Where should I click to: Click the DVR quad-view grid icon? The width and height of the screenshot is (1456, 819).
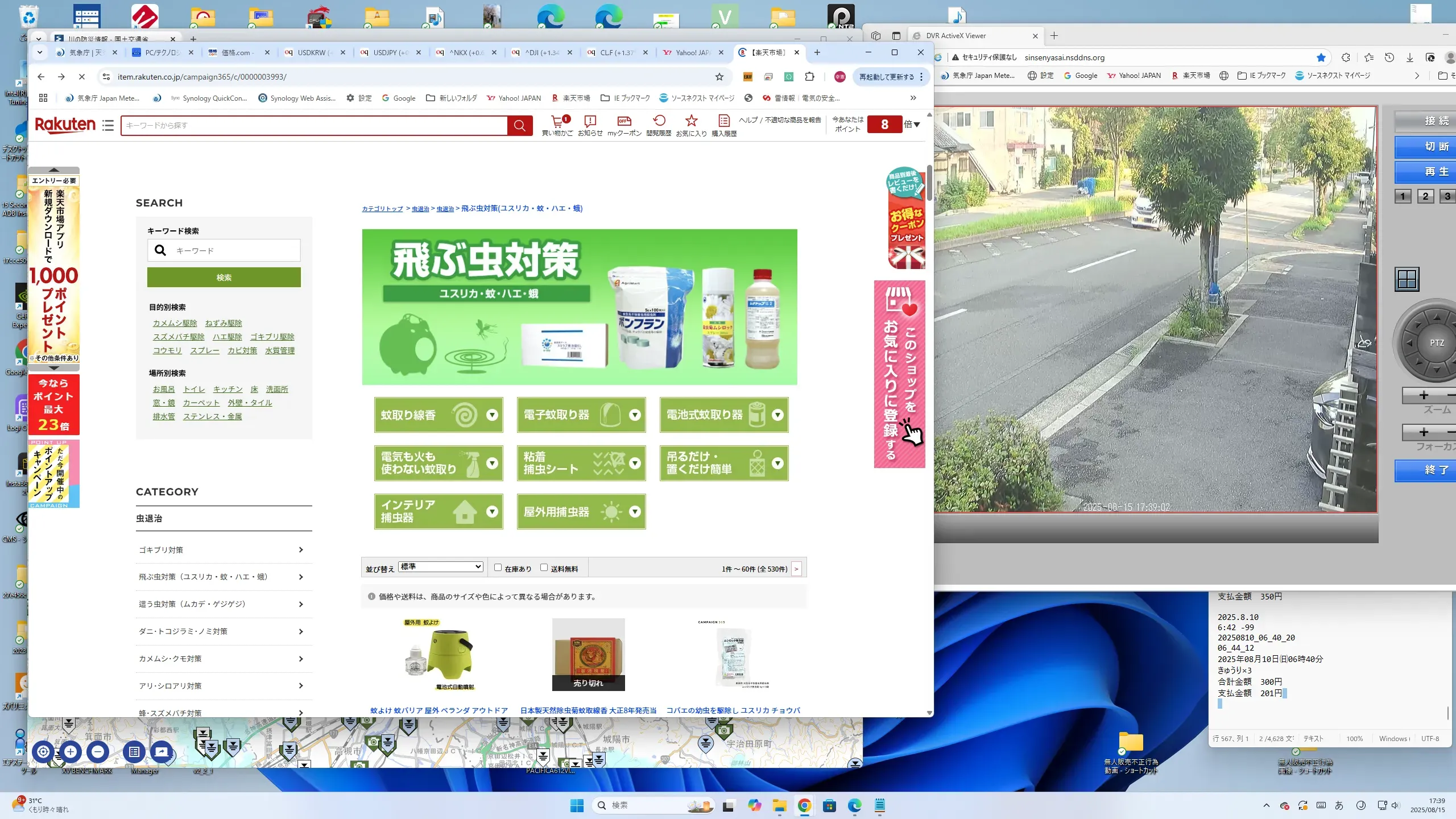(x=1407, y=279)
